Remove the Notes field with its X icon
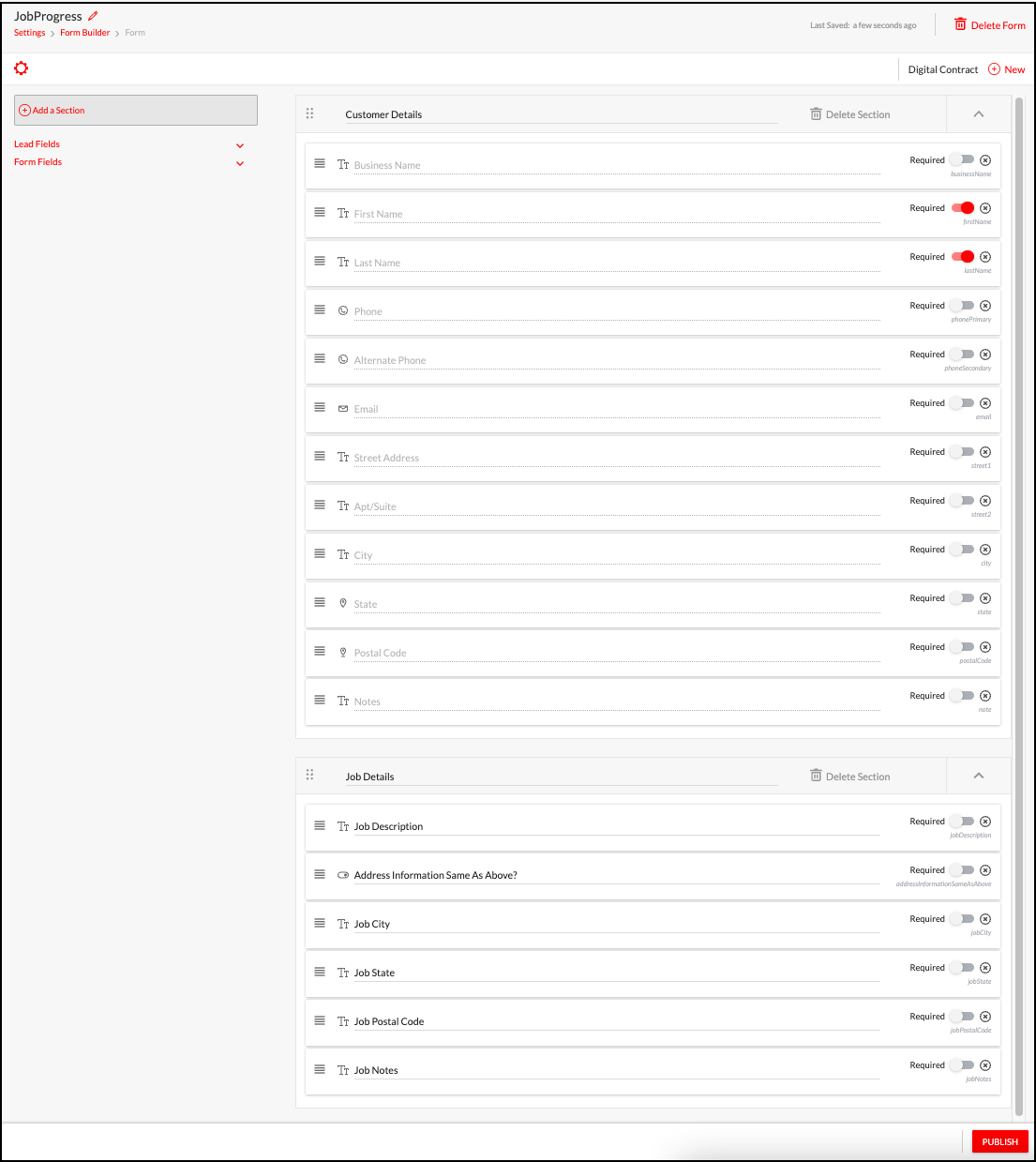1036x1162 pixels. point(985,696)
